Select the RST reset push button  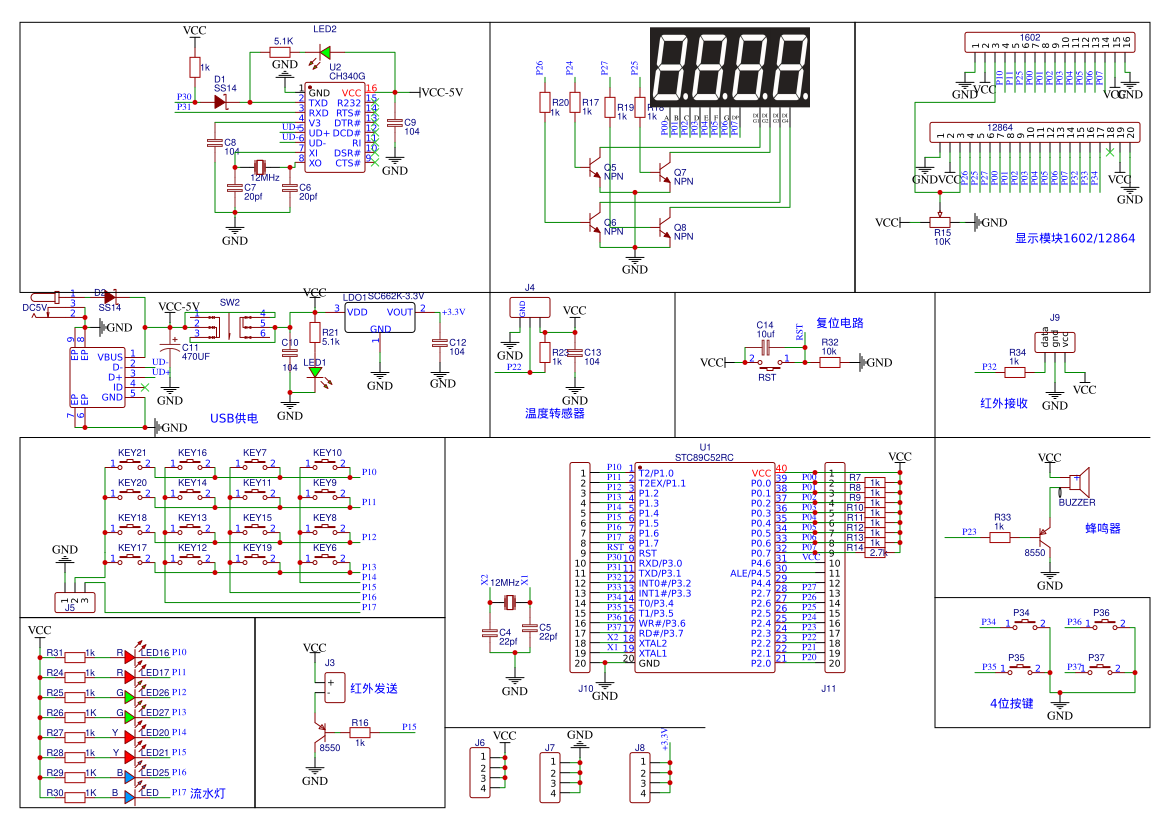(x=767, y=362)
